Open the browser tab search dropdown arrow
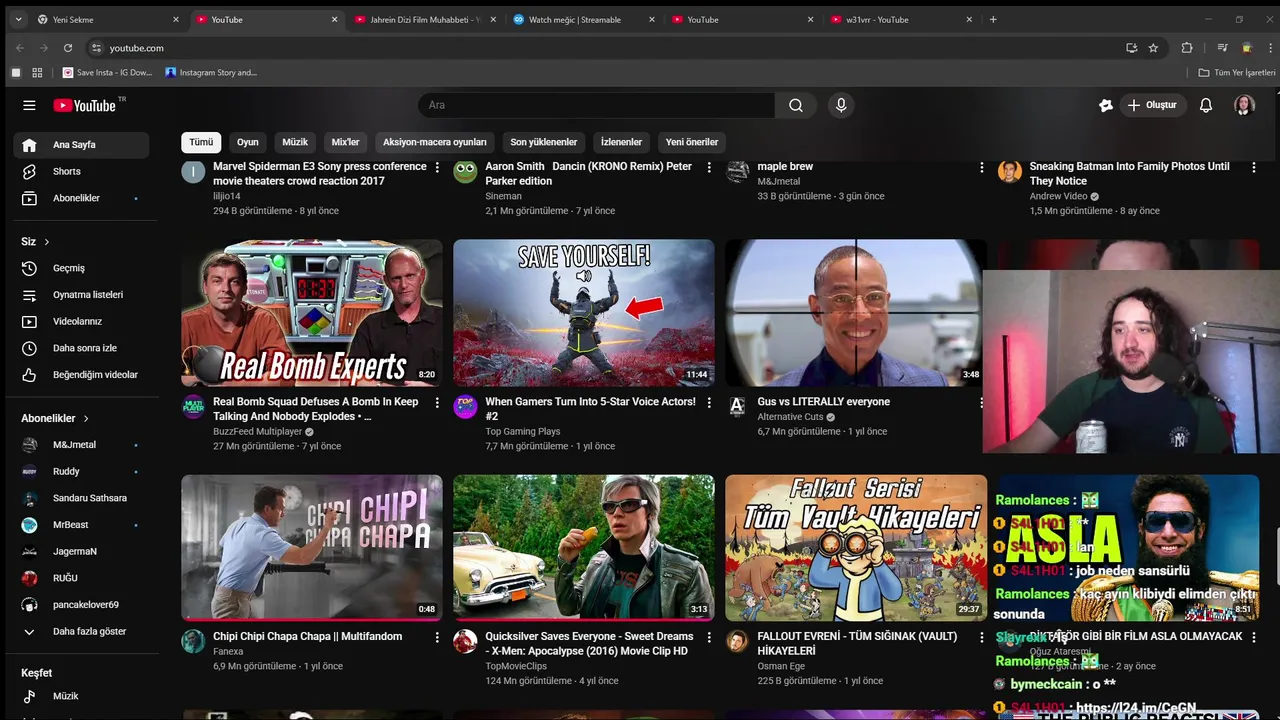This screenshot has height=720, width=1280. 17,19
